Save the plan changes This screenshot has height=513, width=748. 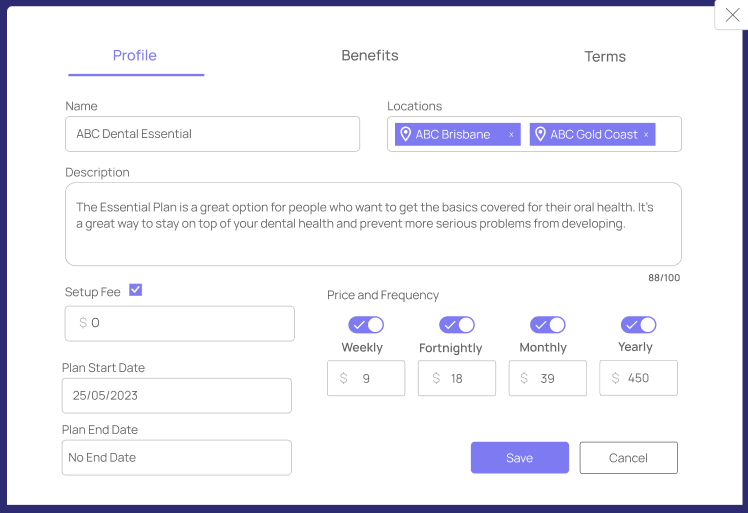pyautogui.click(x=519, y=458)
